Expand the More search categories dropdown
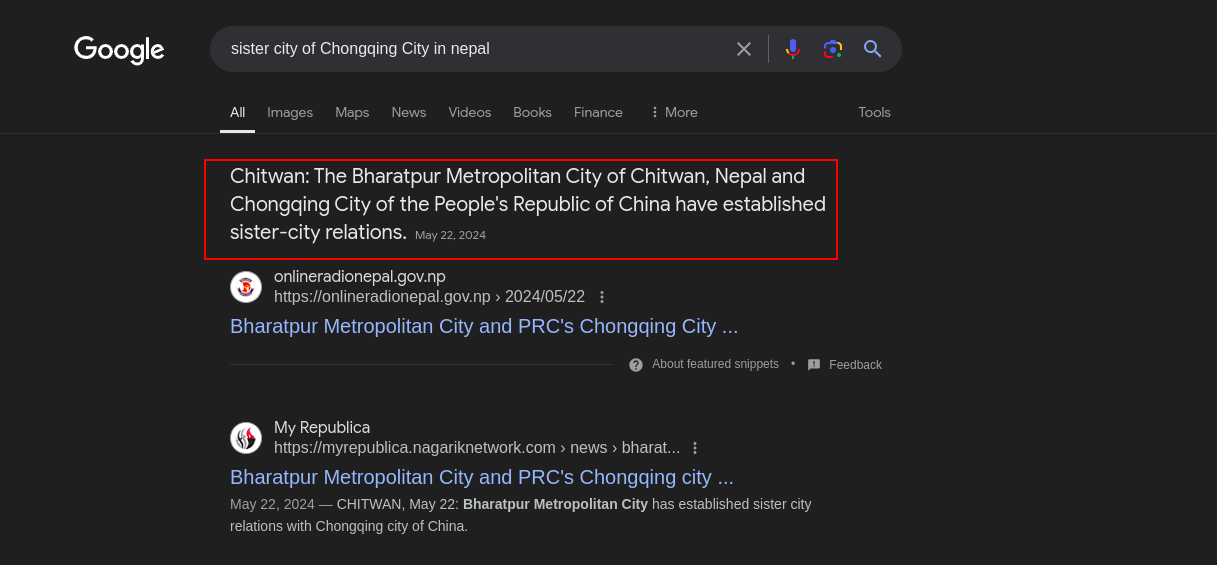Screen dimensions: 1217x565 (673, 112)
